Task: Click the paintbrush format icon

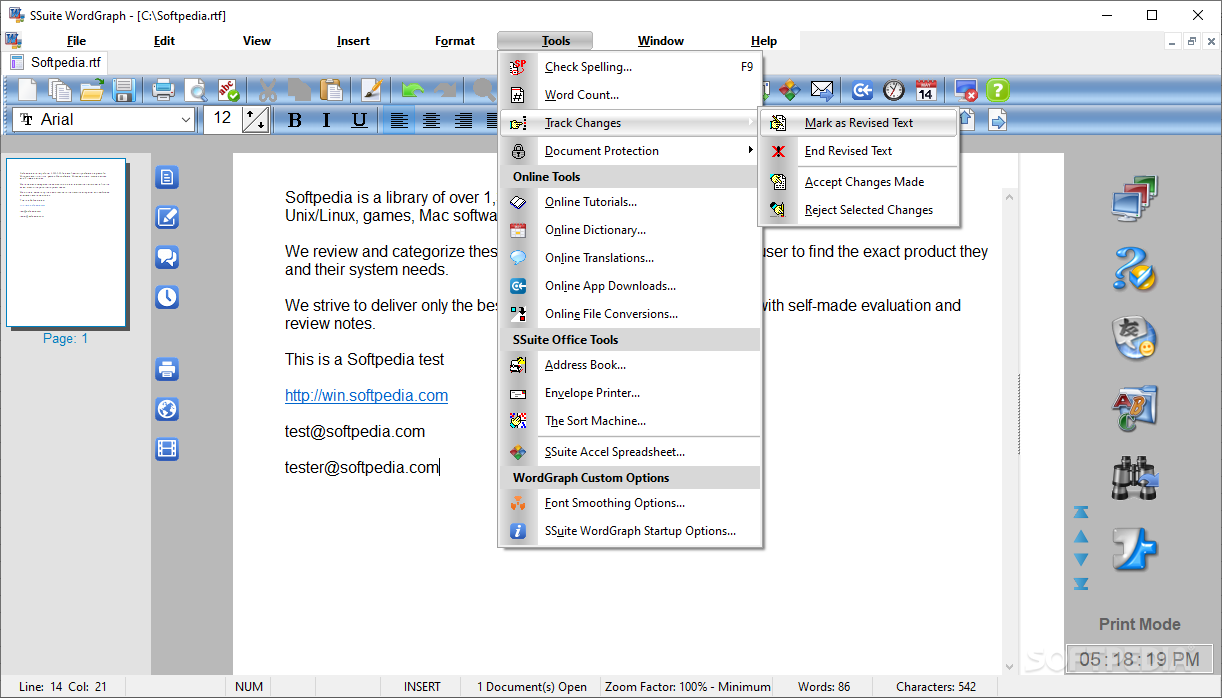Action: [x=372, y=91]
